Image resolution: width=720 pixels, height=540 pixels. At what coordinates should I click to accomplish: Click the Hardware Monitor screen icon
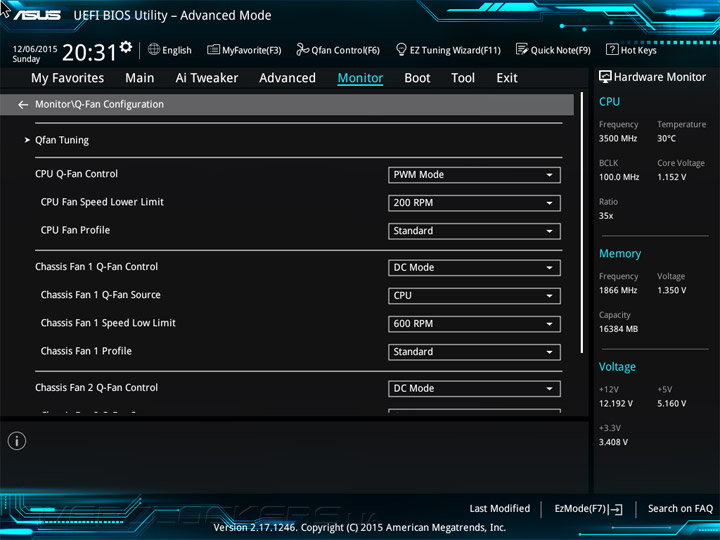tap(605, 77)
